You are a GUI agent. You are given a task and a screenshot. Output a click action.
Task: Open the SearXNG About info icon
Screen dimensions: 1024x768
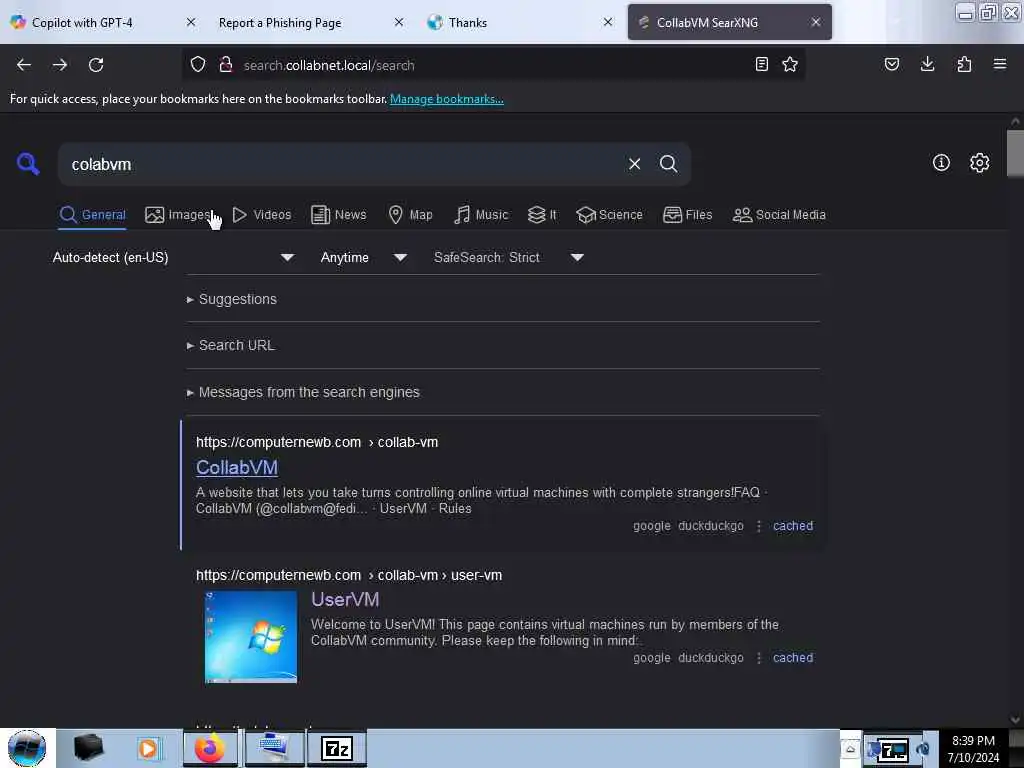tap(941, 163)
